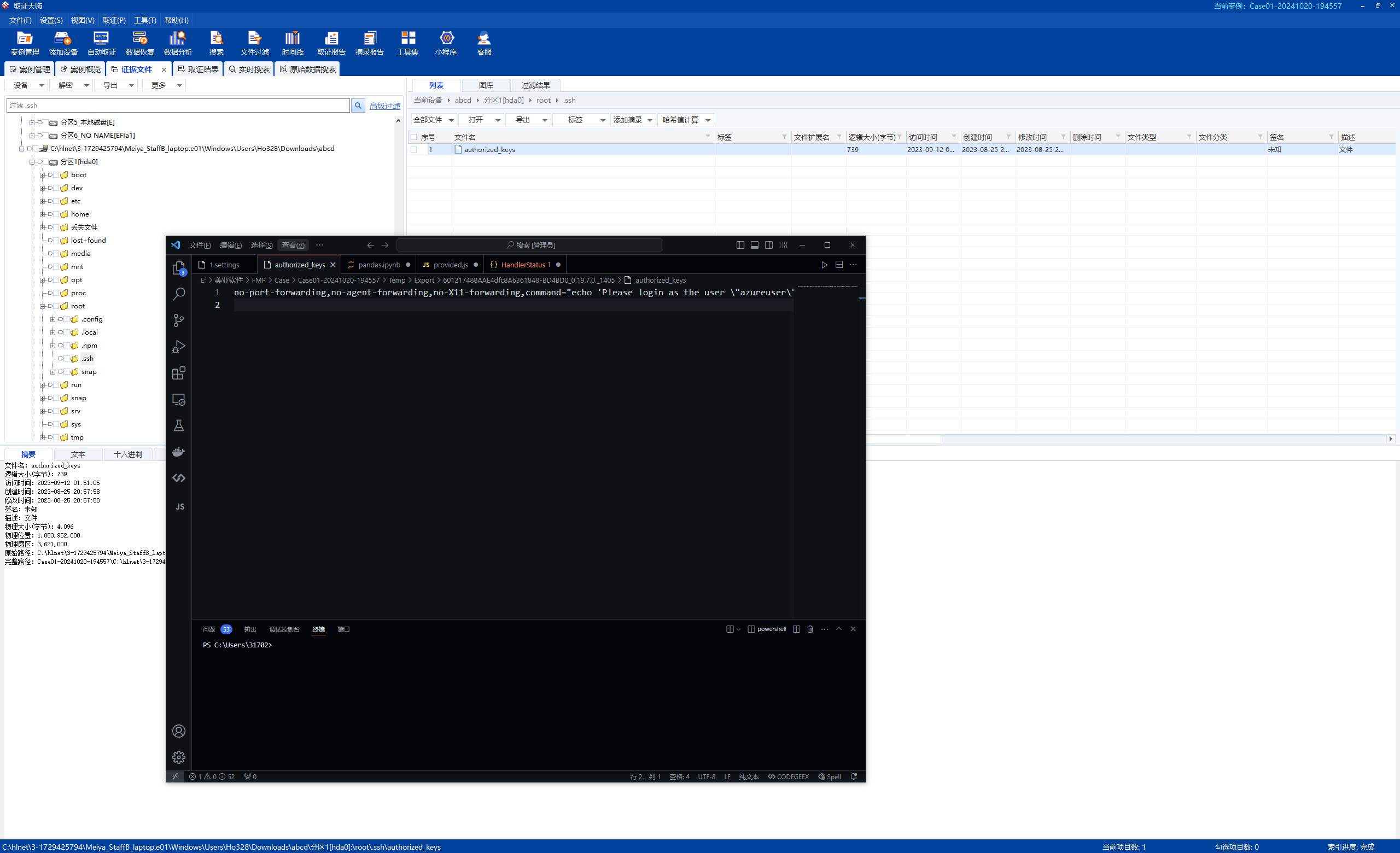
Task: Contact 客服 support icon
Action: point(484,43)
